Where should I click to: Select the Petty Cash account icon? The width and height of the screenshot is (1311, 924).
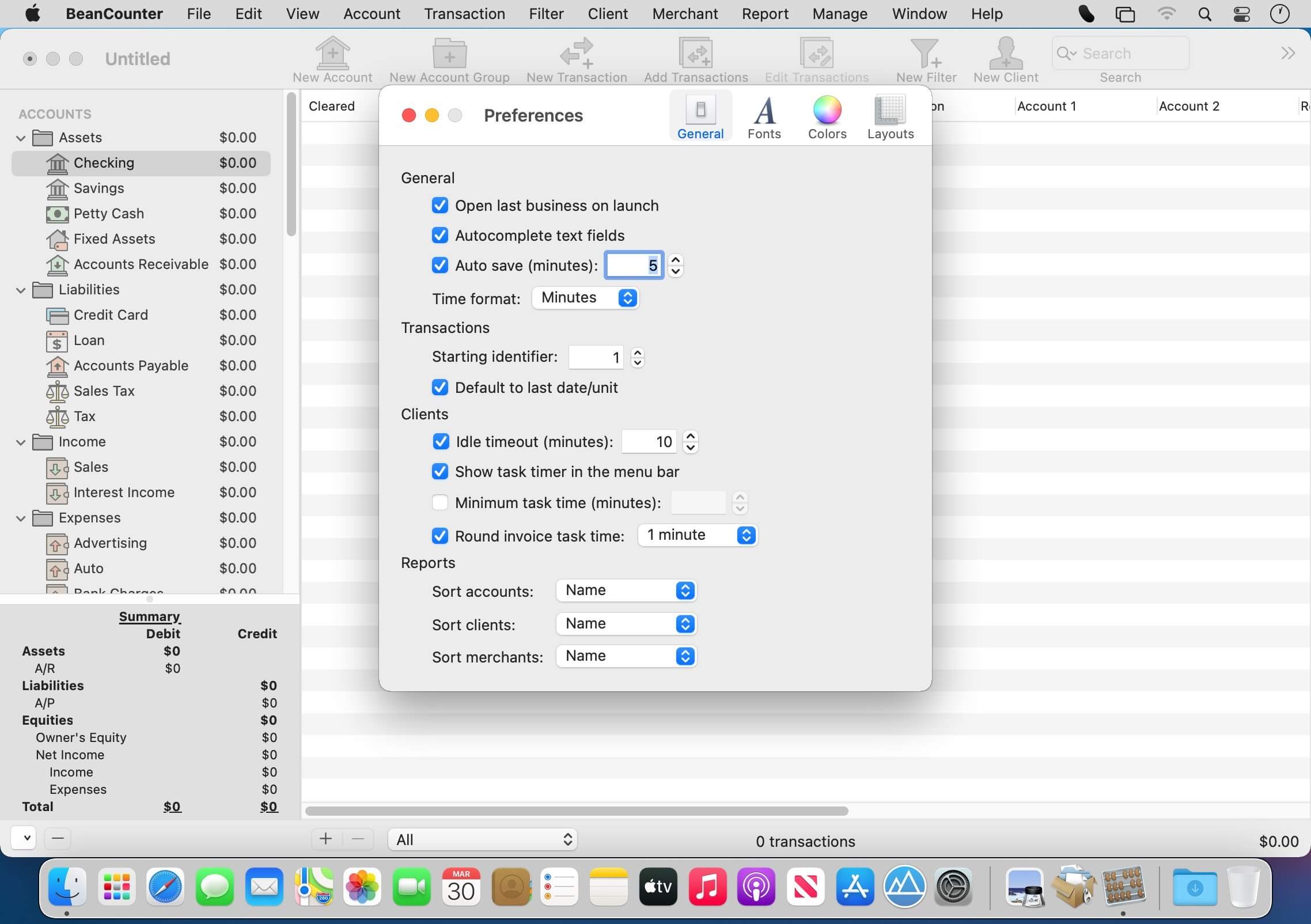(x=57, y=214)
